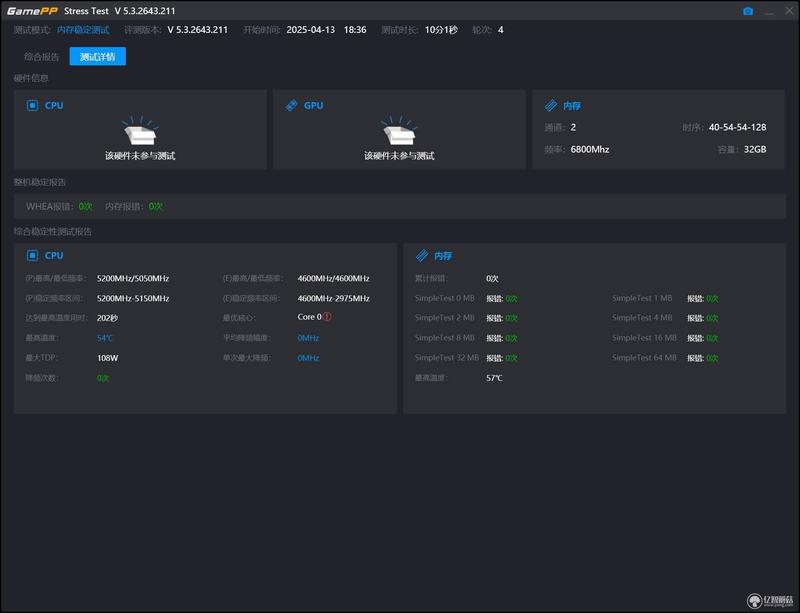Click the 单次最大降频 0MHz value
This screenshot has height=613, width=800.
click(x=308, y=358)
